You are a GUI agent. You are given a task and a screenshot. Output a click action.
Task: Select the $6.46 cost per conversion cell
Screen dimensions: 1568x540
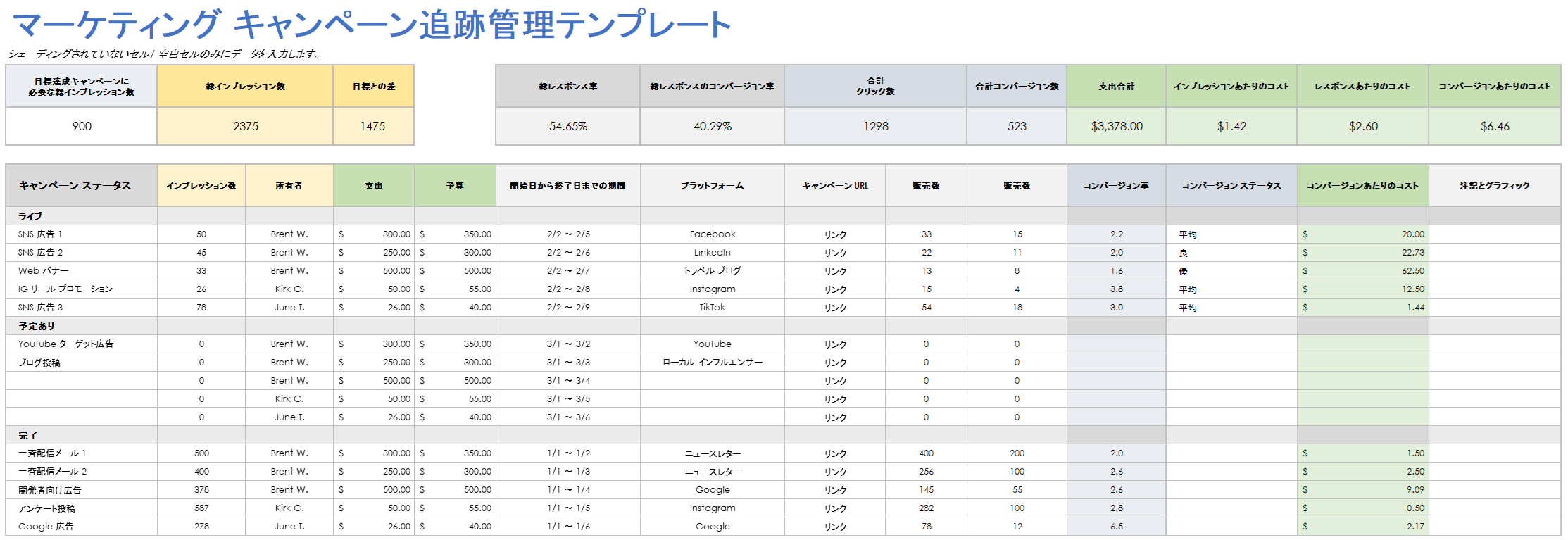tap(1495, 126)
